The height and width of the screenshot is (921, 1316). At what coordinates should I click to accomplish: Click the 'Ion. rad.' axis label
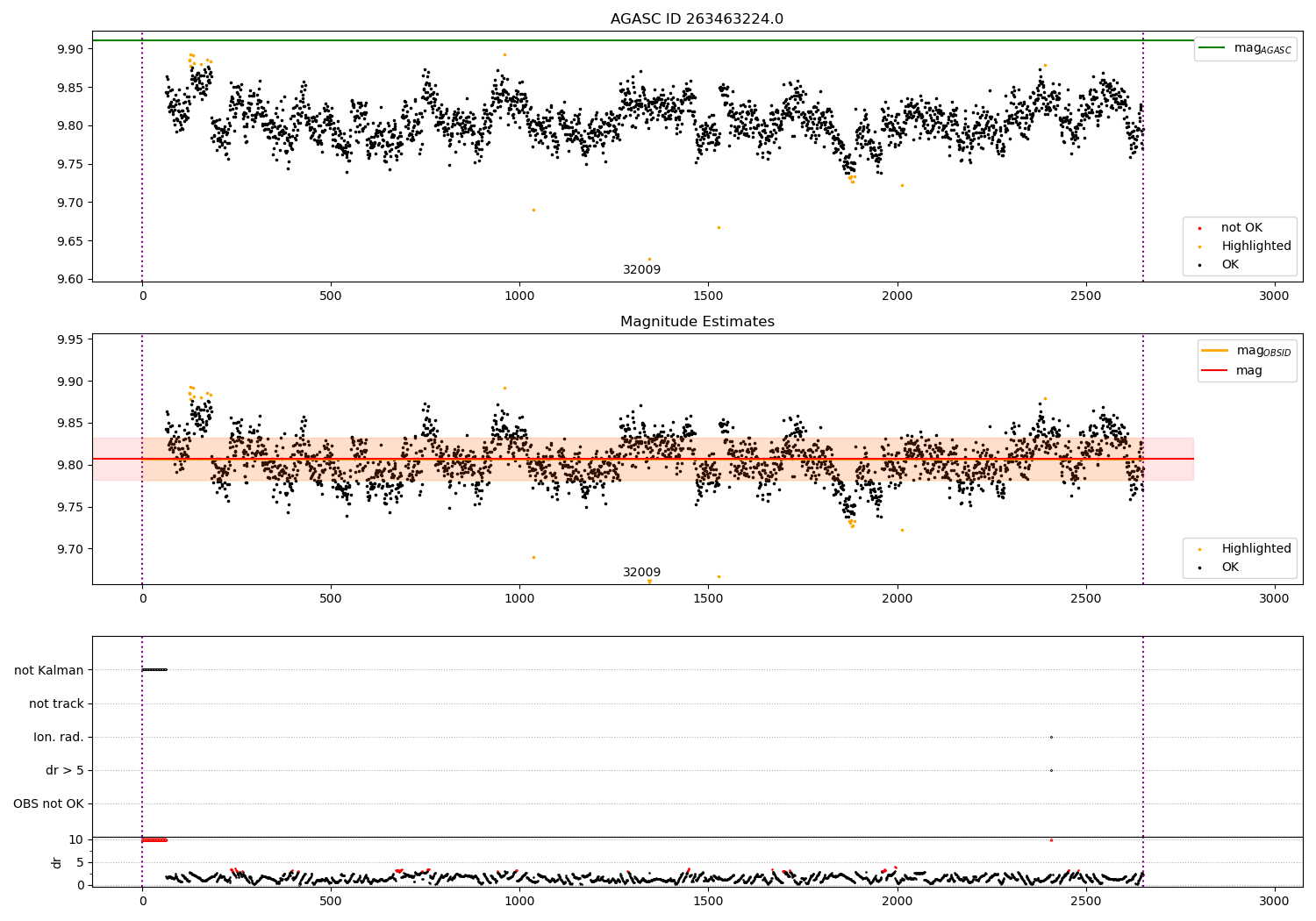(x=59, y=737)
